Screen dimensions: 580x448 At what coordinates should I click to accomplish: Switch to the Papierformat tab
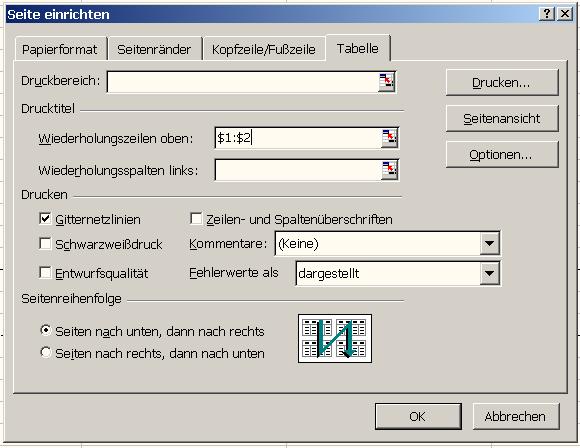[x=60, y=50]
